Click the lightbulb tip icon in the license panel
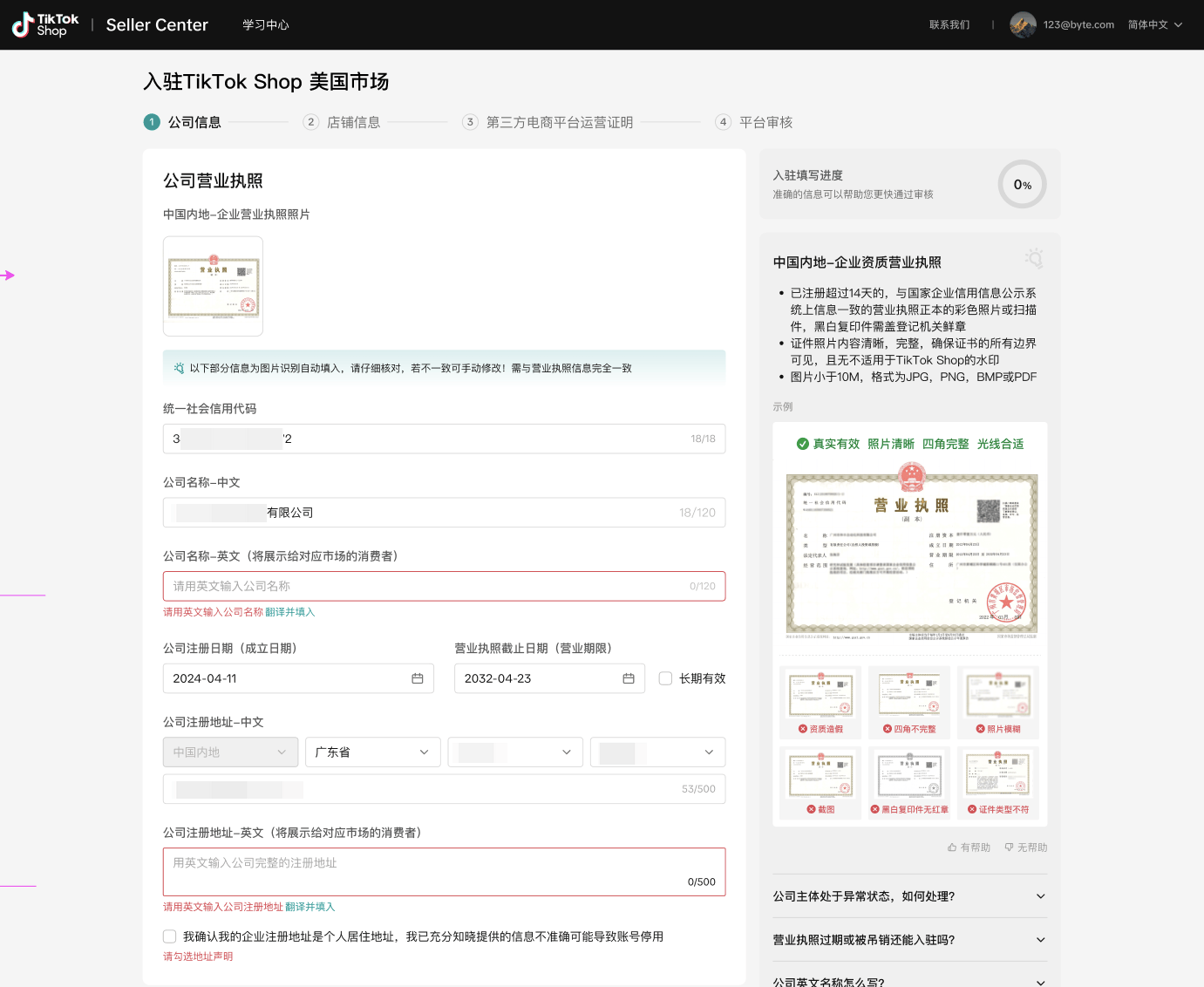1204x987 pixels. pyautogui.click(x=1034, y=259)
